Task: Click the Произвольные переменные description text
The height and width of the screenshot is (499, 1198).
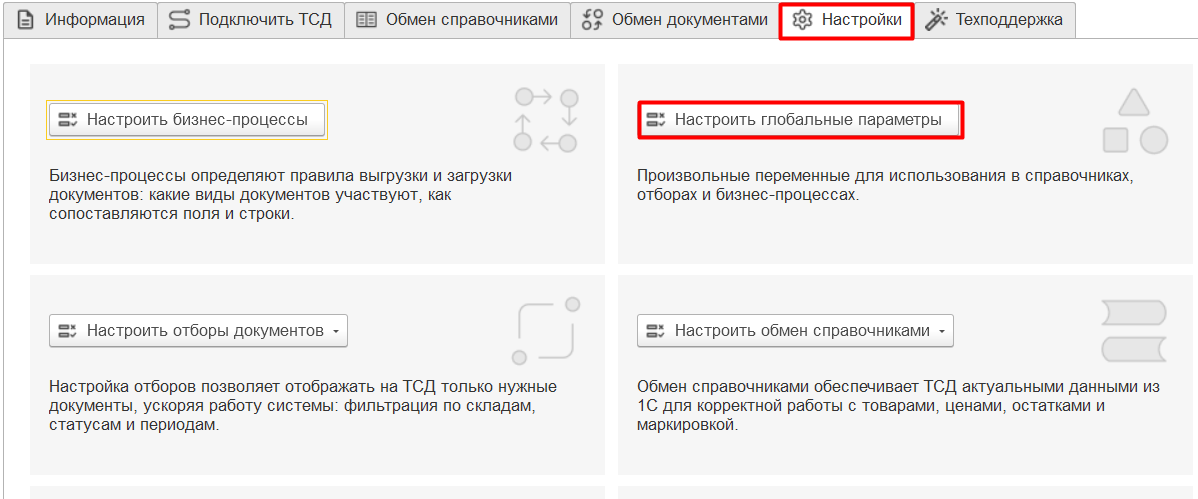Action: point(885,185)
